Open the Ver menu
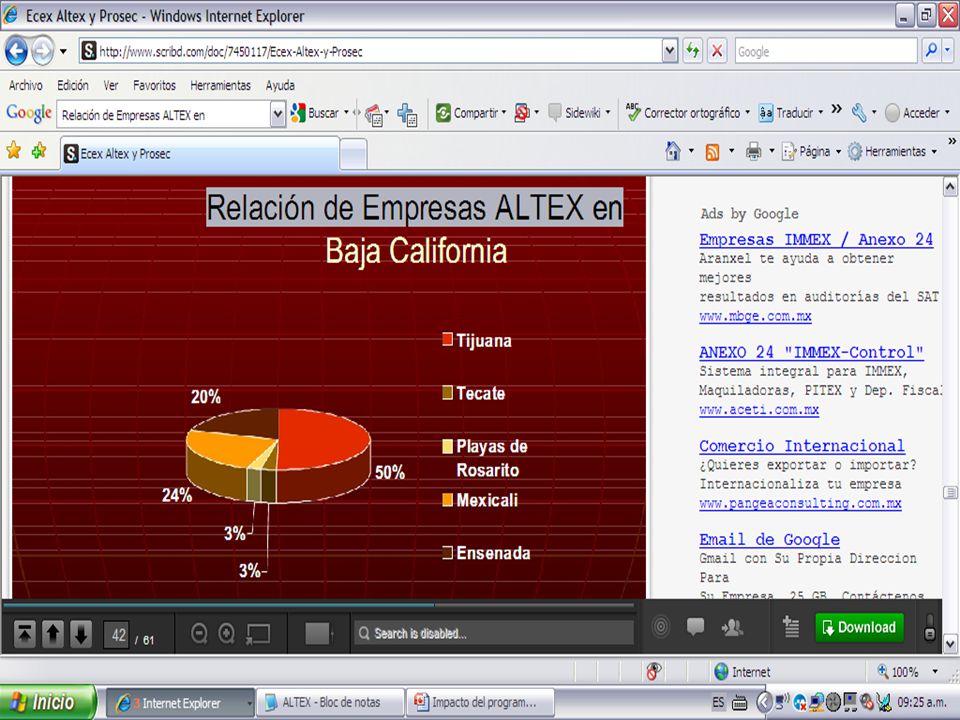The width and height of the screenshot is (960, 720). pos(111,86)
